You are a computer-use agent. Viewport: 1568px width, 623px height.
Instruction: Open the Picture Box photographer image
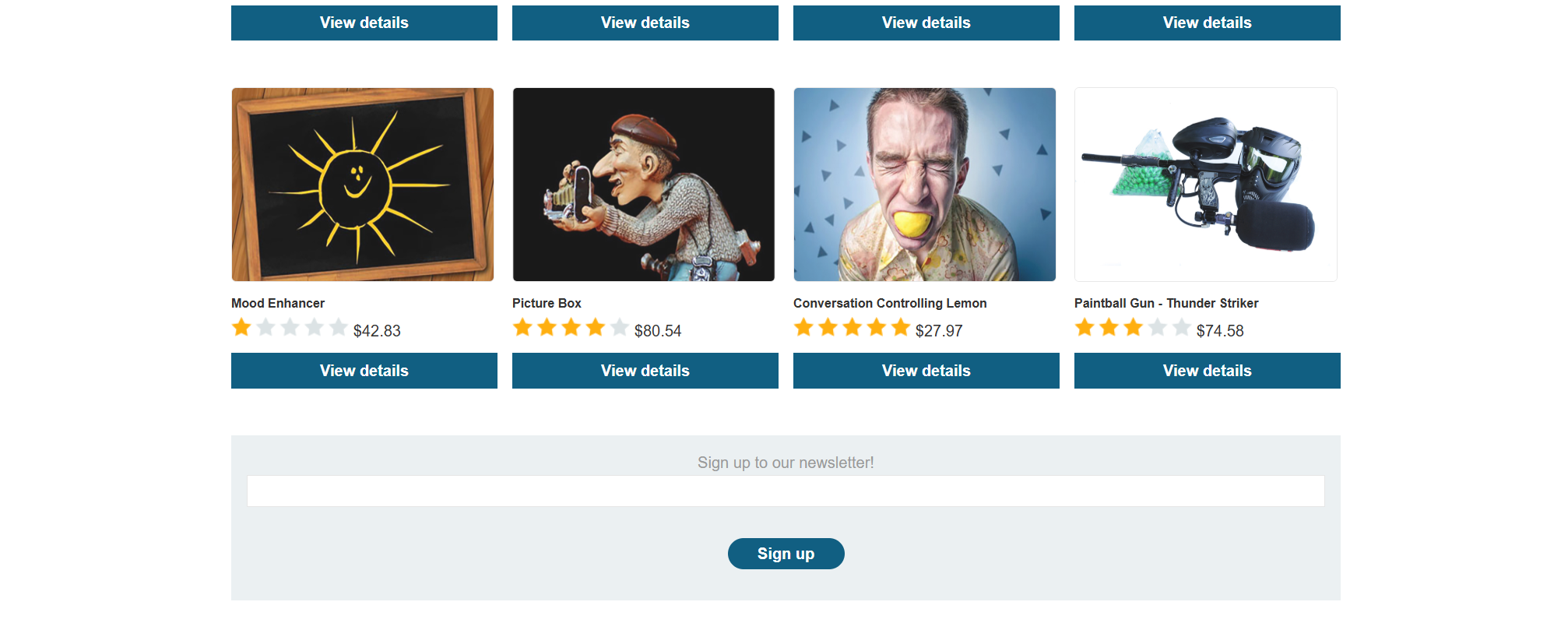644,185
